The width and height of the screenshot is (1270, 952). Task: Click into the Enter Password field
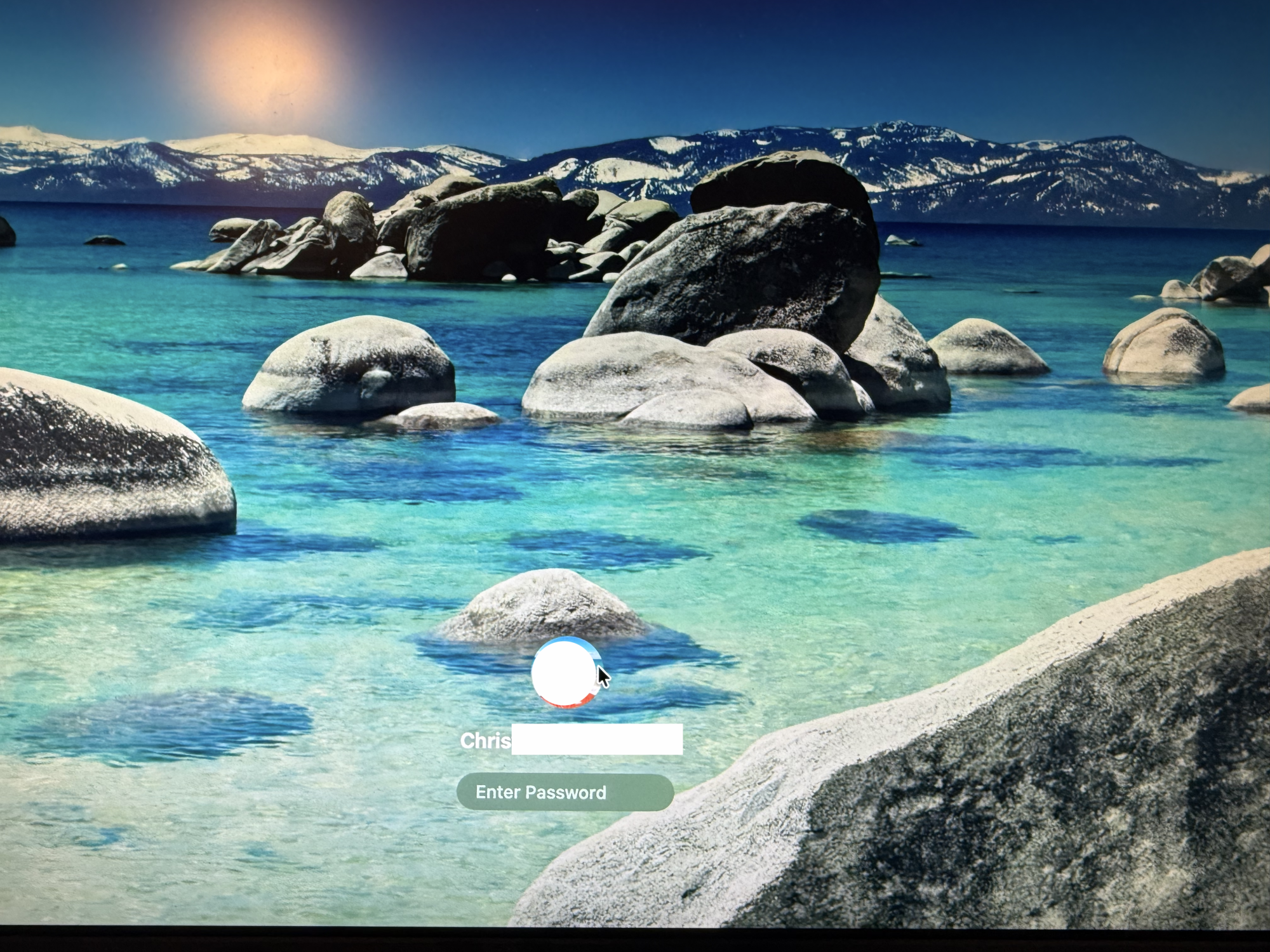(565, 792)
